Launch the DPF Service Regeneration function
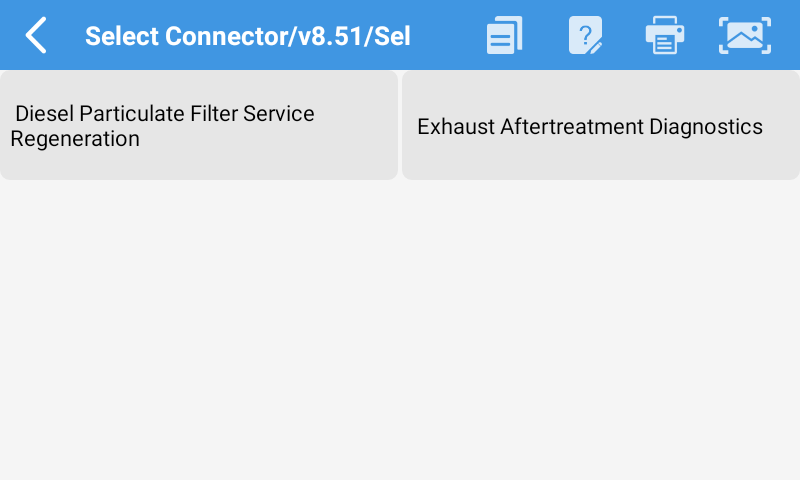The image size is (800, 480). [199, 126]
